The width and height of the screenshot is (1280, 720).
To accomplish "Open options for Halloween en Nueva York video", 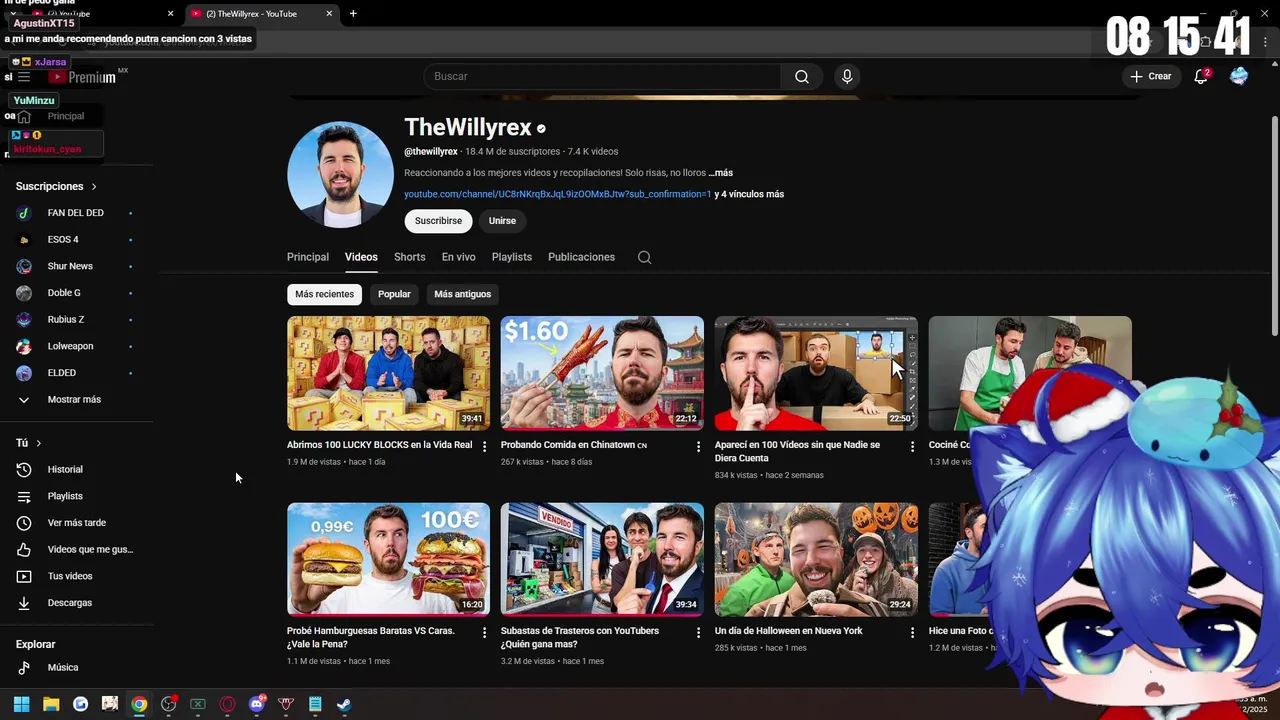I will tap(912, 632).
